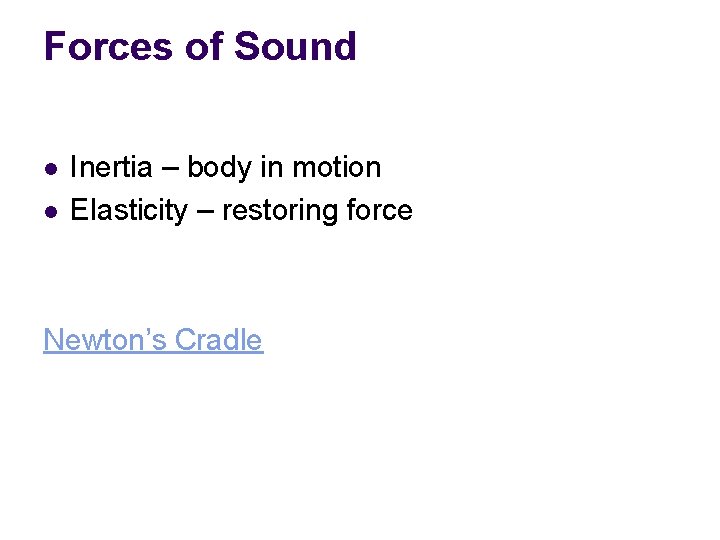Select the bullet dot before Elasticity
Image resolution: width=720 pixels, height=540 pixels.
[51, 212]
